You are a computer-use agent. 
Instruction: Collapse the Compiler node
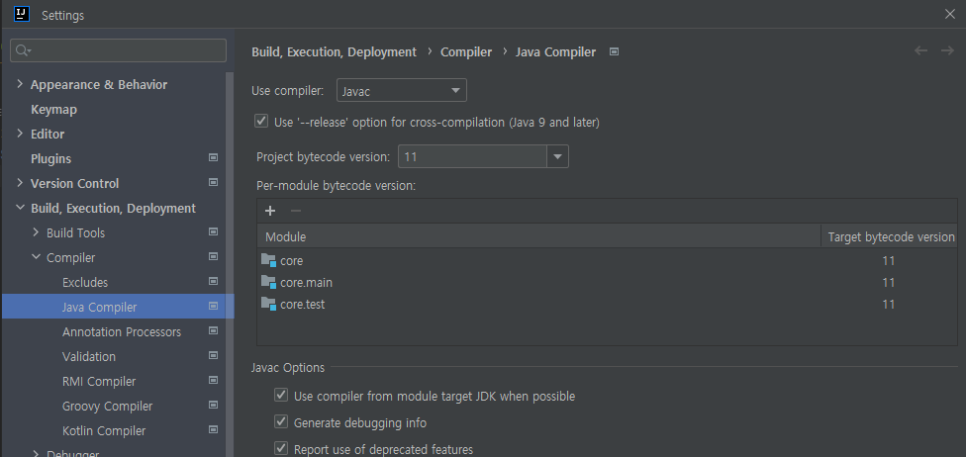point(36,257)
